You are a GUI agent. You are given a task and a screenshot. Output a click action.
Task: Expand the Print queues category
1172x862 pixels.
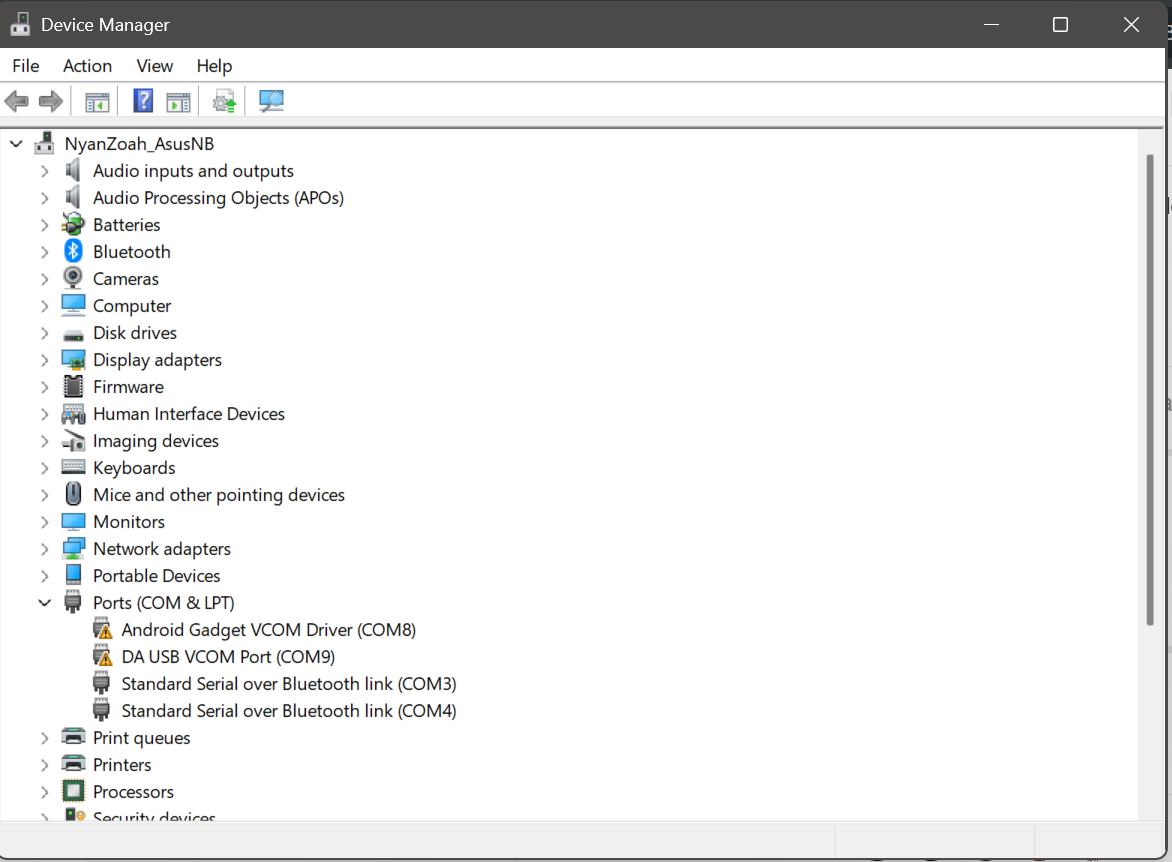tap(44, 738)
